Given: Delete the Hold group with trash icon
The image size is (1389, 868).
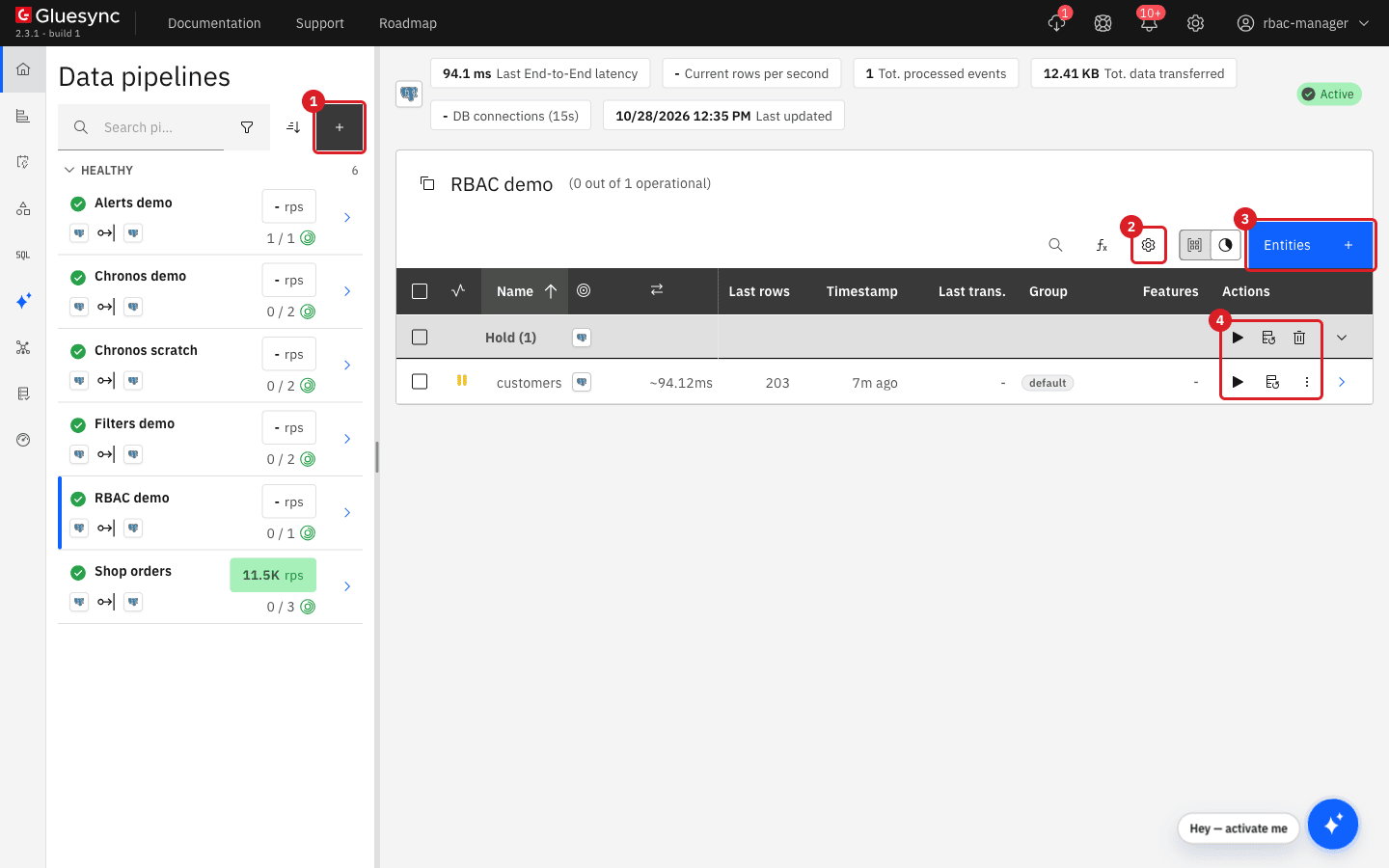Looking at the screenshot, I should coord(1299,338).
